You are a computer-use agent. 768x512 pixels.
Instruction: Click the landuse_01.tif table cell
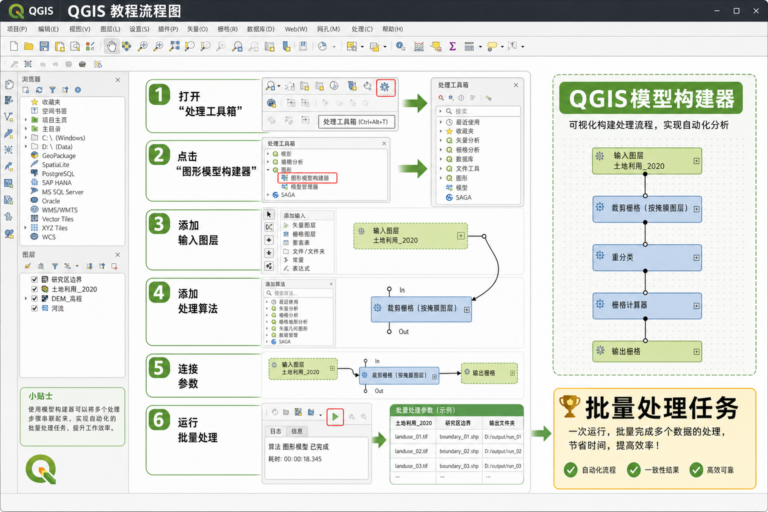tap(412, 437)
